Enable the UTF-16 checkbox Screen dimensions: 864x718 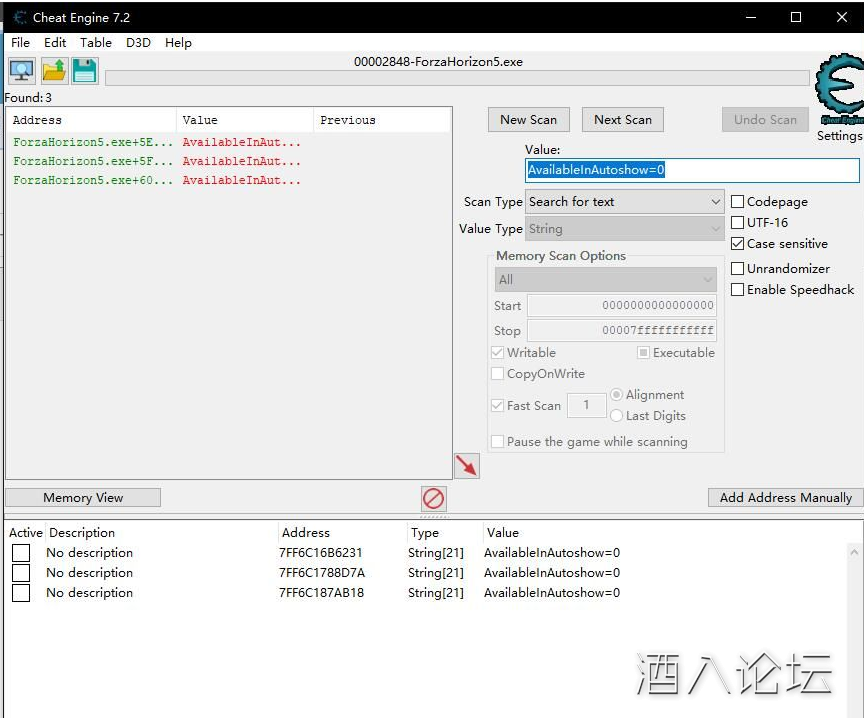(x=737, y=223)
